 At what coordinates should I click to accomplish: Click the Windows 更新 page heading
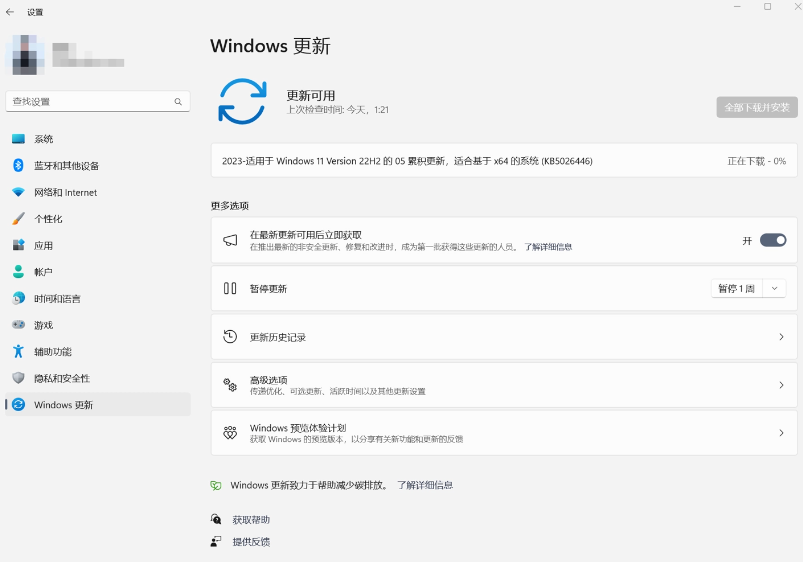[270, 46]
